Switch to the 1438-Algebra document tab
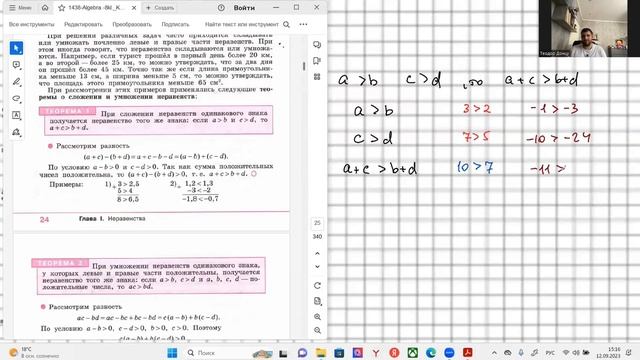The height and width of the screenshot is (360, 640). click(97, 8)
